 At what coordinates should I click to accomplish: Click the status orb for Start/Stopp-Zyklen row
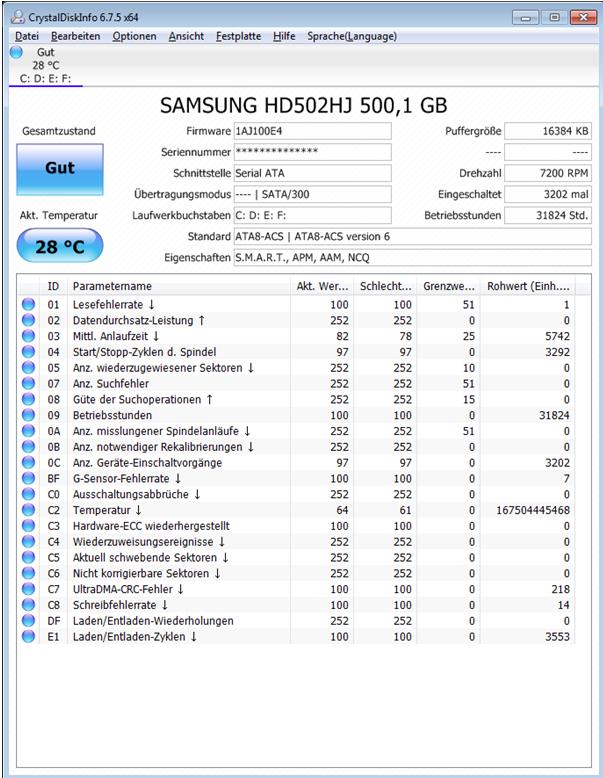coord(28,352)
